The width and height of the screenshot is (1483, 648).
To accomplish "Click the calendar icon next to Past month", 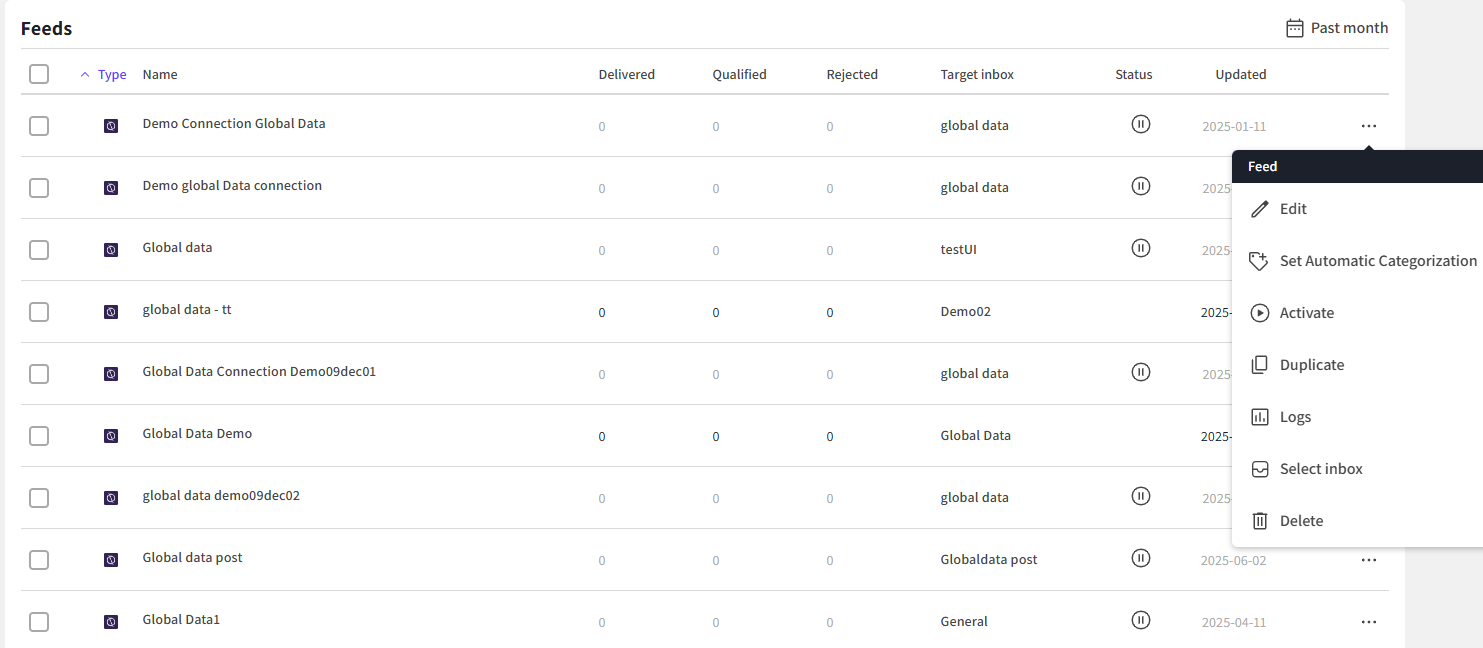I will tap(1295, 28).
